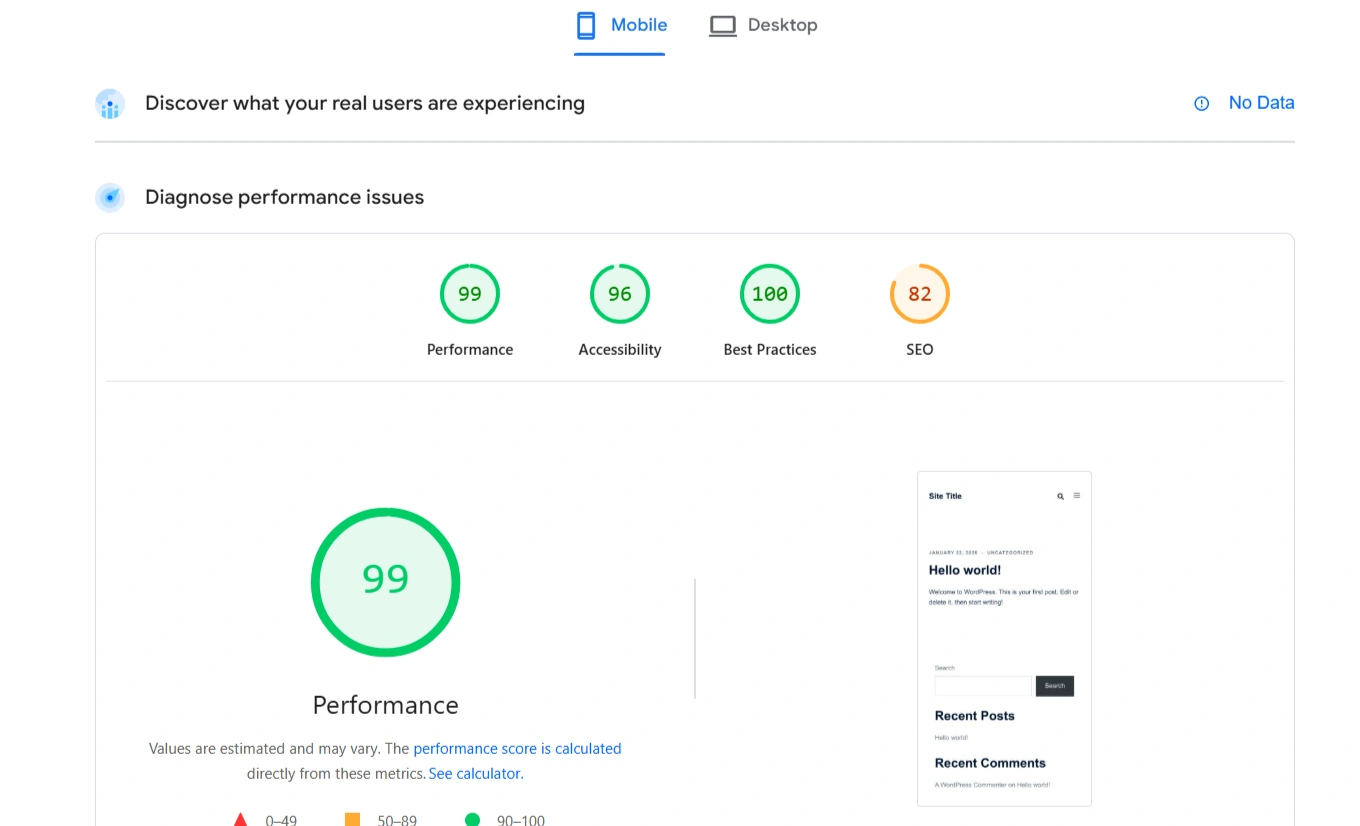This screenshot has height=826, width=1360.
Task: Click Site Title text in preview
Action: [945, 496]
